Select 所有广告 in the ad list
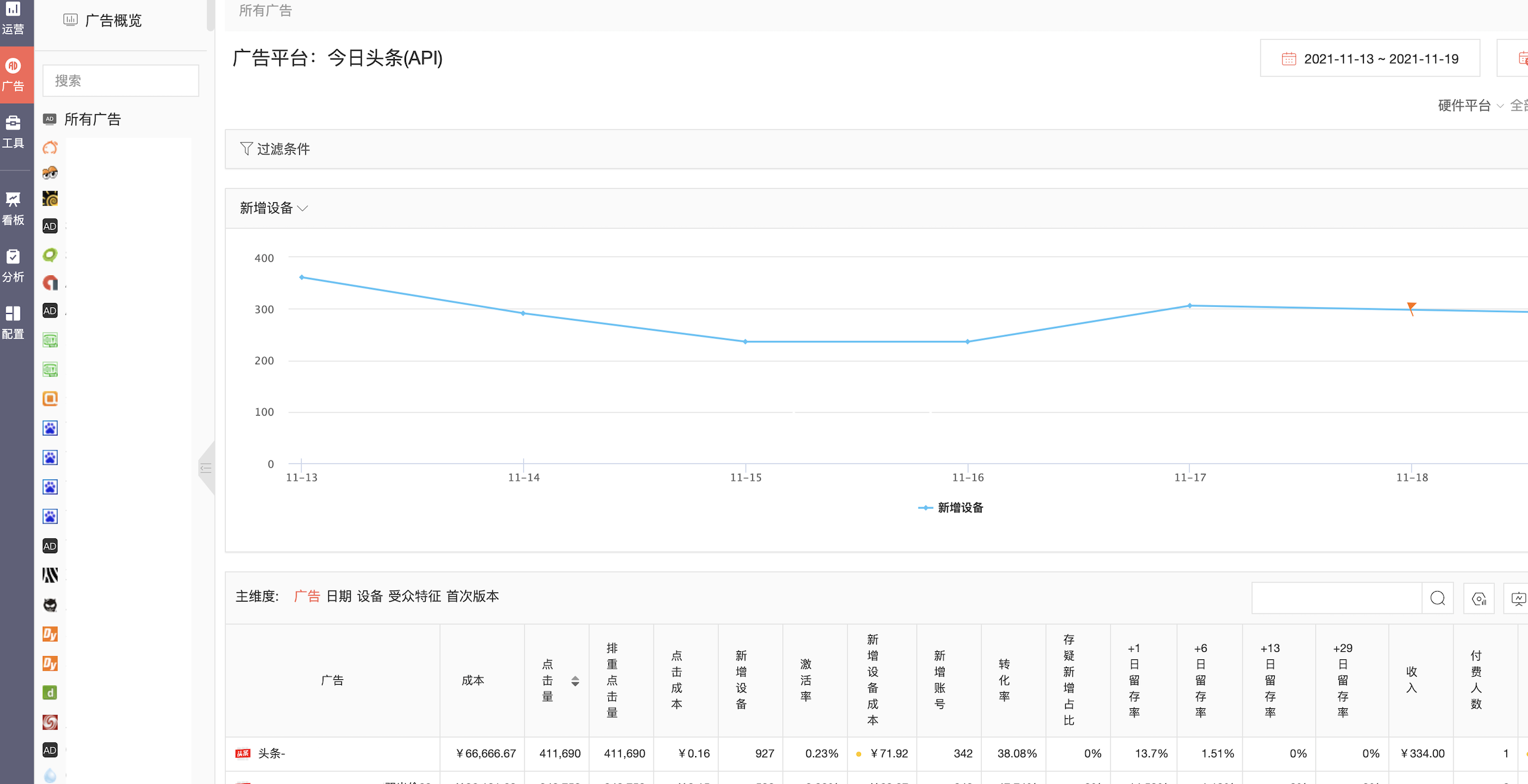This screenshot has height=784, width=1528. pos(92,119)
